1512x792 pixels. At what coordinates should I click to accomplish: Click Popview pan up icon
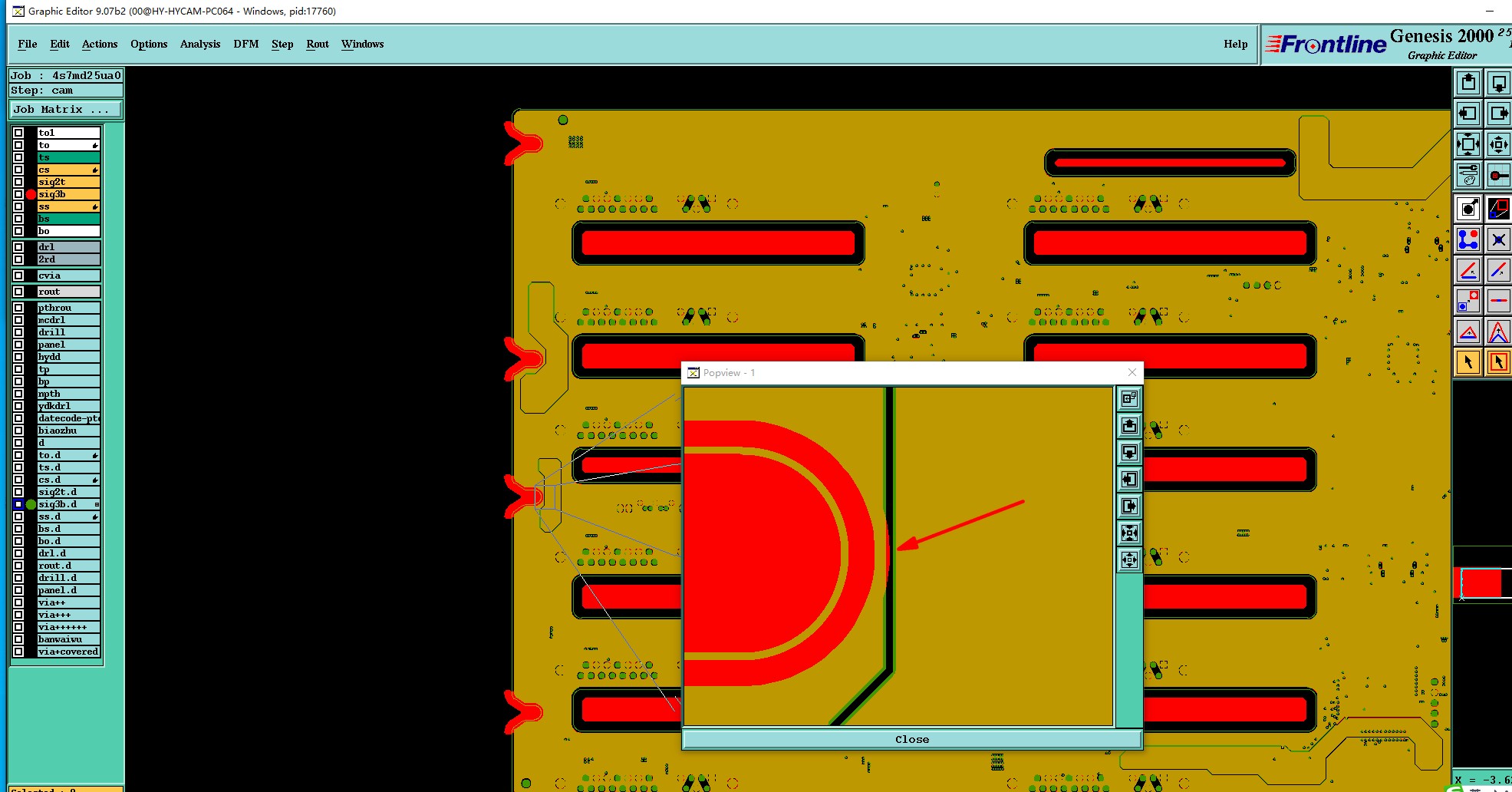click(1129, 425)
